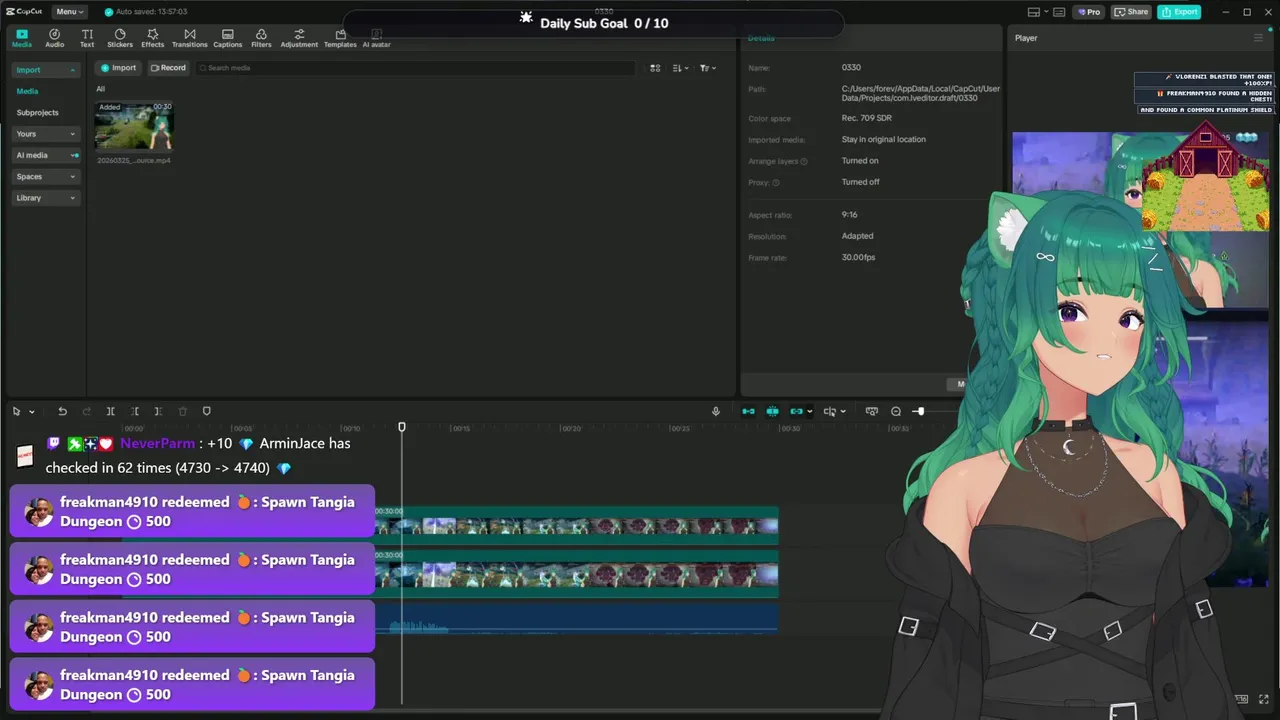
Task: Open the pointer tool dropdown arrow
Action: 32,412
